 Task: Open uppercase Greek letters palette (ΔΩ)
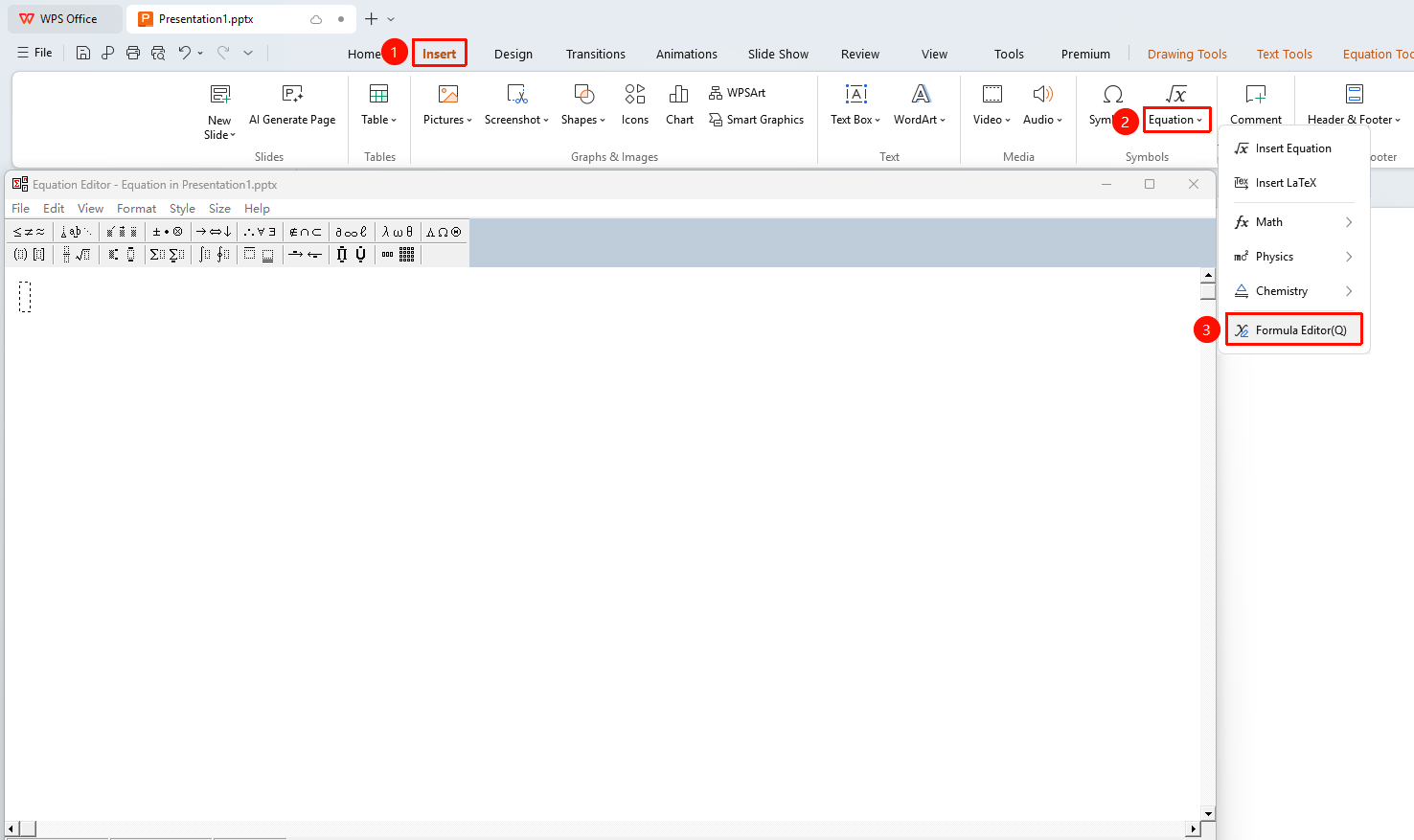(x=444, y=232)
